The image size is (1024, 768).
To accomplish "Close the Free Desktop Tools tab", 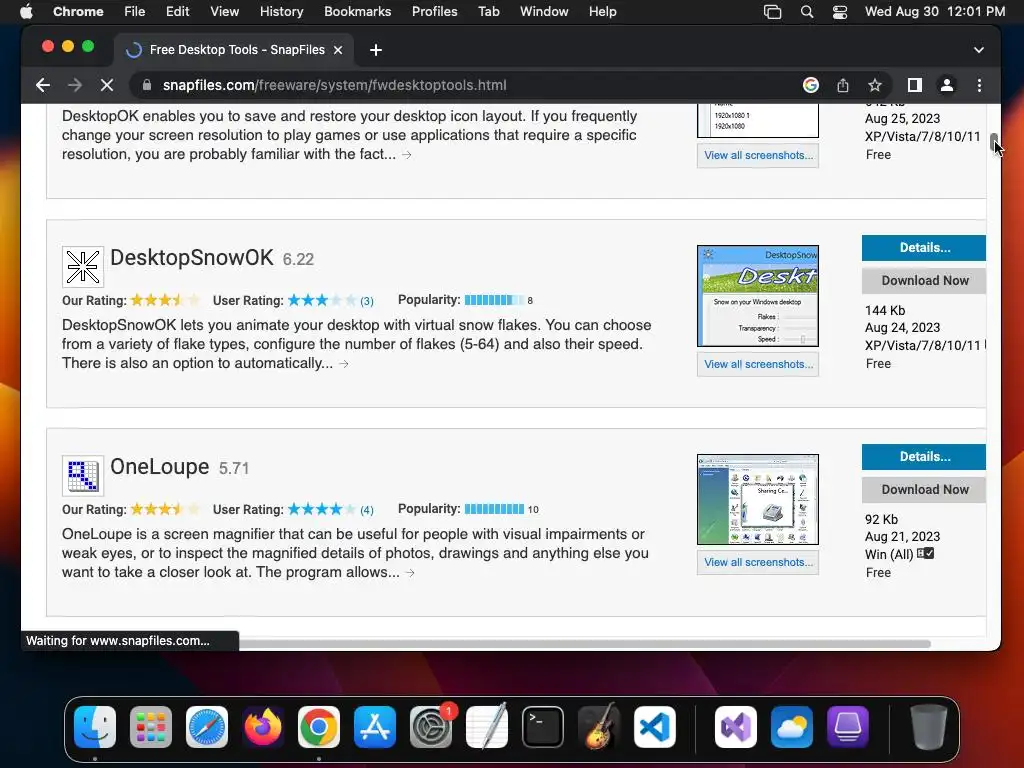I will coord(338,50).
